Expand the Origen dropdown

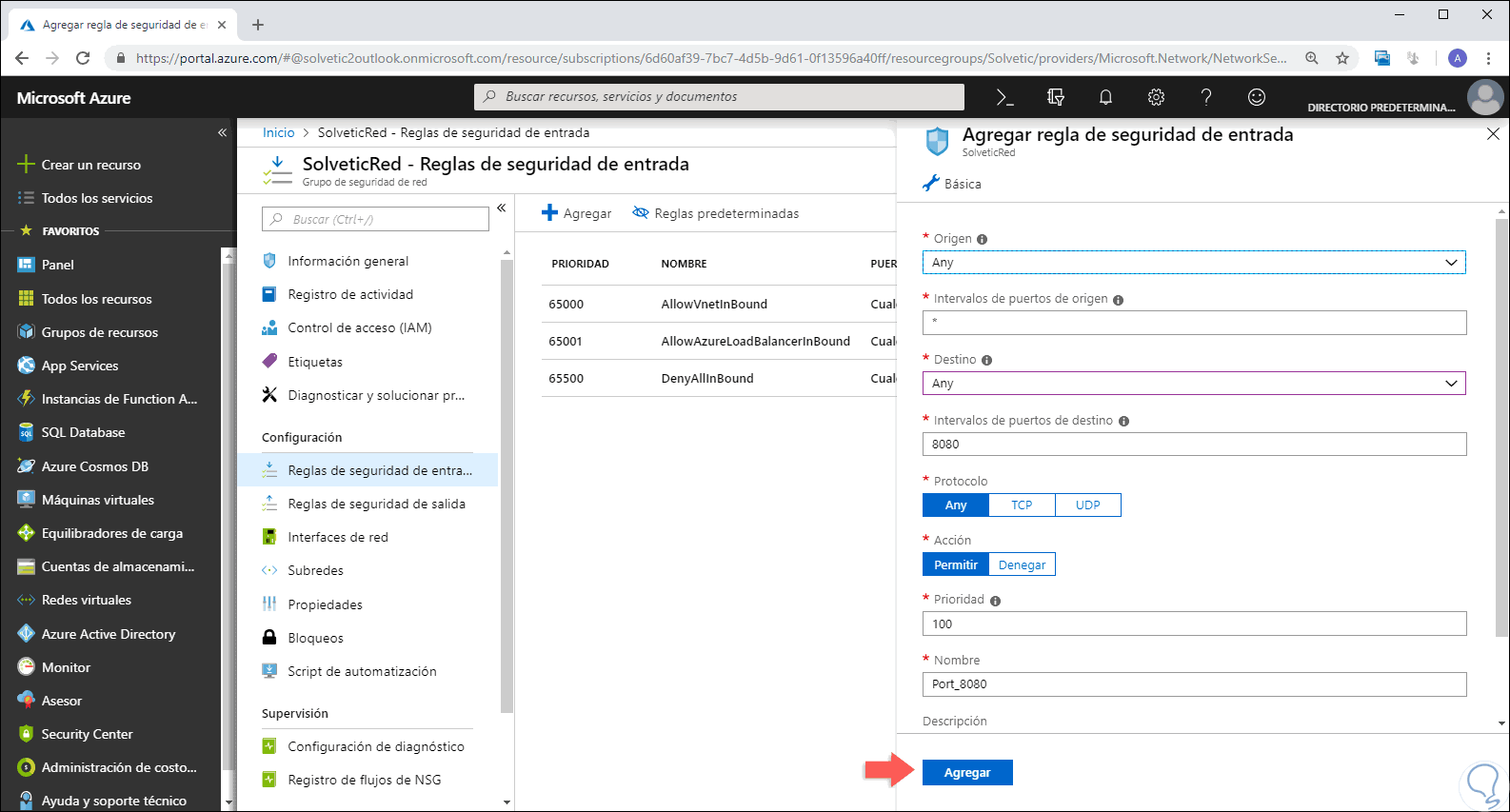click(x=1194, y=263)
